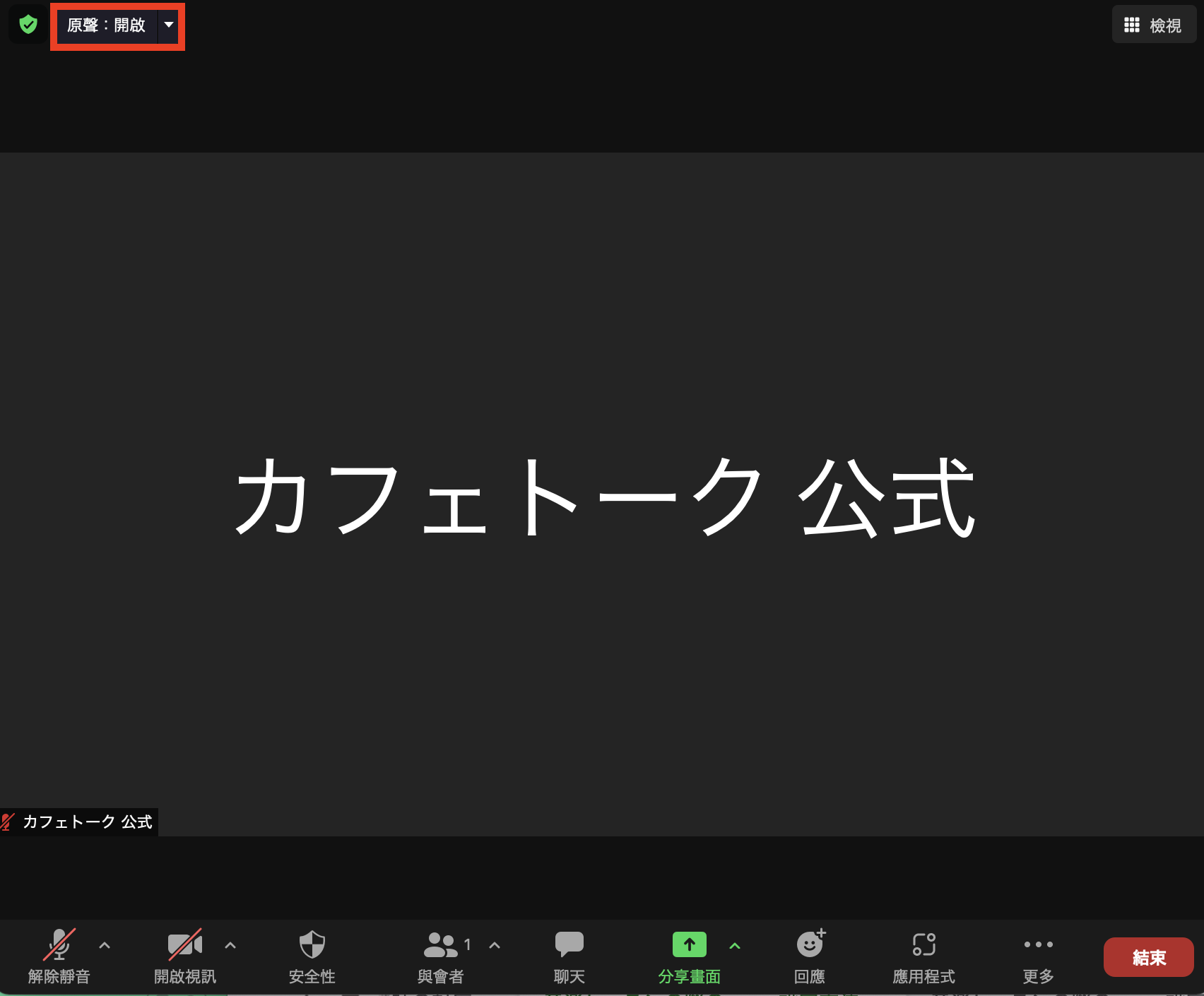
Task: Expand audio options arrow beside 解除靜音
Action: tap(105, 945)
